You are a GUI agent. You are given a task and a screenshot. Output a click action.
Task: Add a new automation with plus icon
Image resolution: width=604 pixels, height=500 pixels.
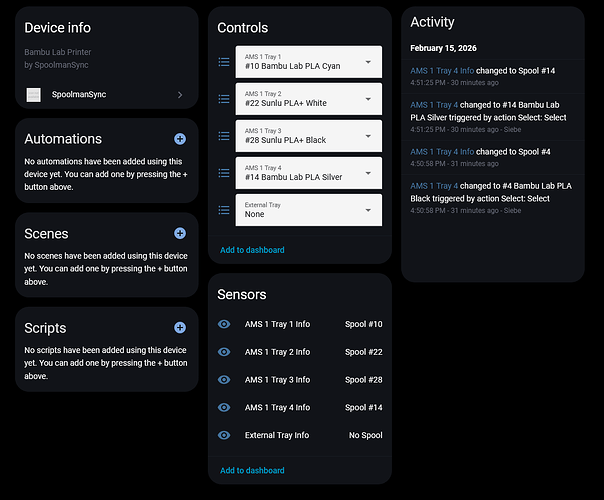[180, 139]
